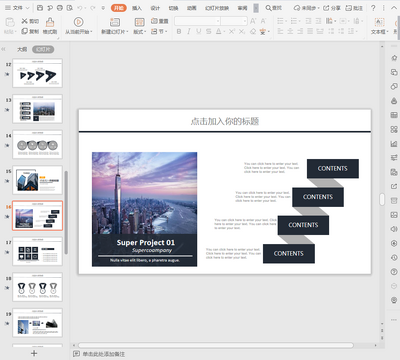Click to add notes (单击此处添加备注) bar
Image resolution: width=400 pixels, height=360 pixels.
tap(104, 354)
